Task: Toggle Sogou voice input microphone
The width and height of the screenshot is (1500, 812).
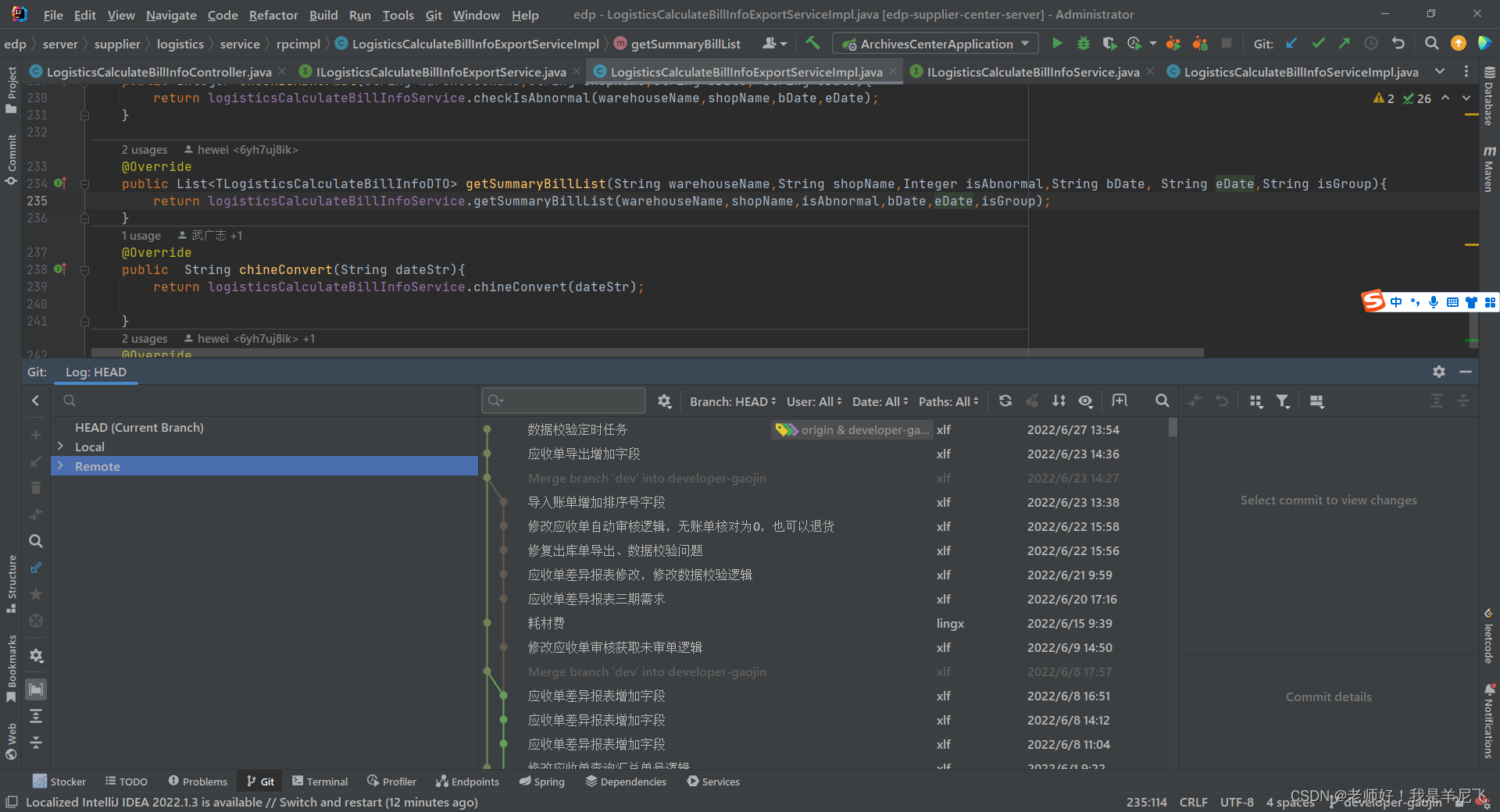Action: [1434, 302]
